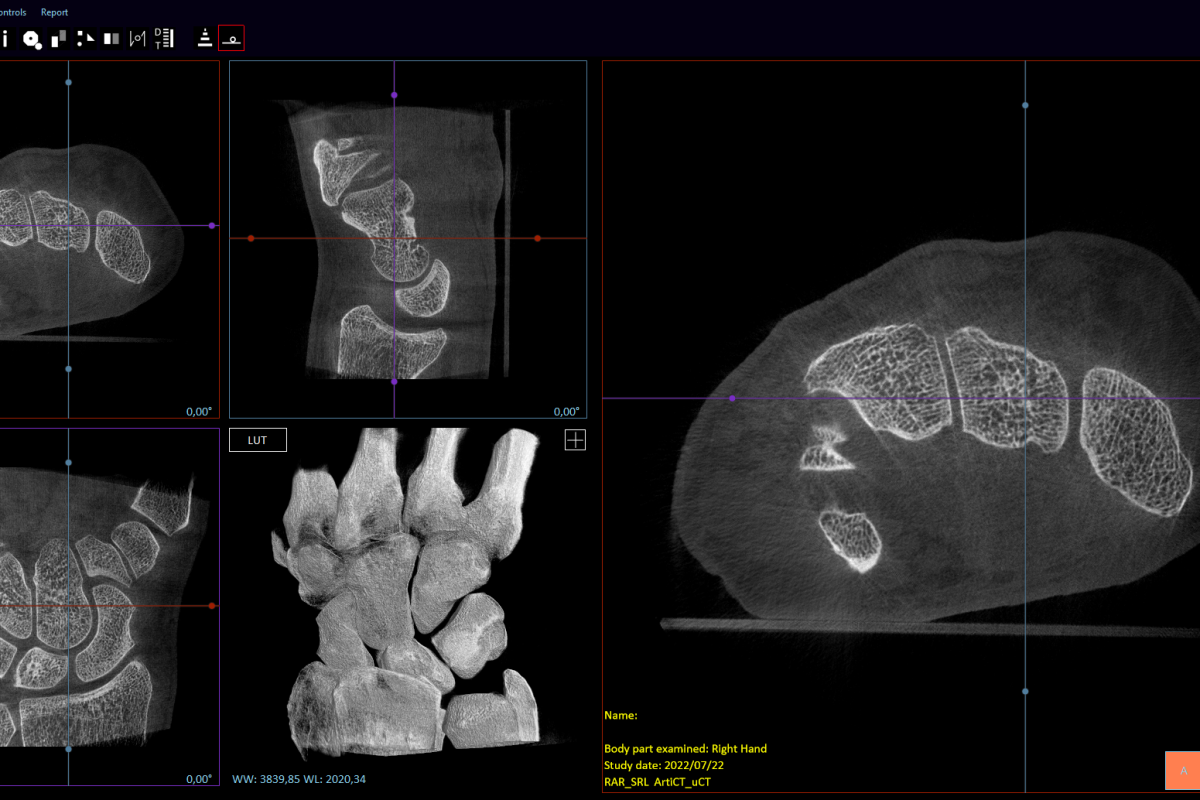Screen dimensions: 1200x800
Task: Click the DT tag list icon
Action: (x=164, y=39)
